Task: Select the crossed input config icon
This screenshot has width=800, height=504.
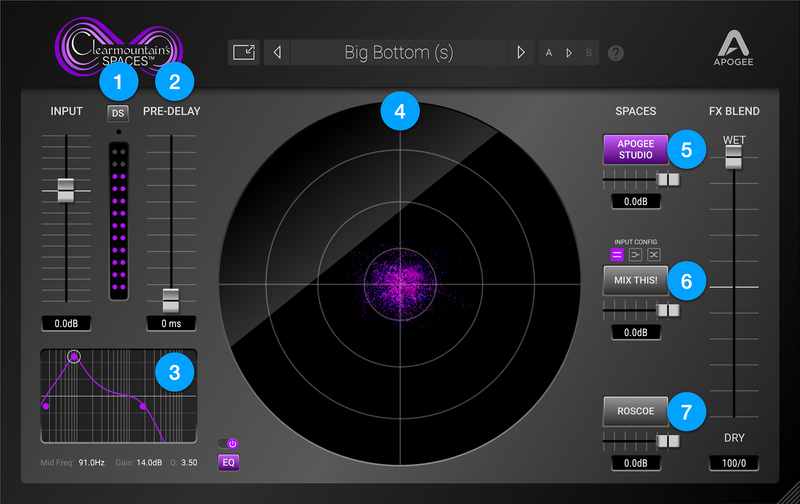Action: 652,256
